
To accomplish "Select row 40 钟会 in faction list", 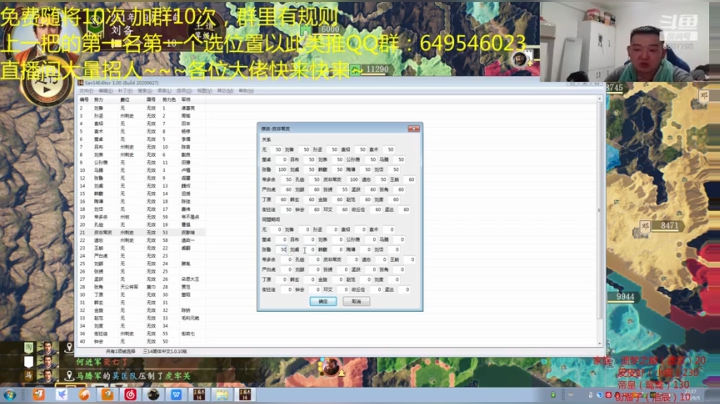I will tap(141, 342).
